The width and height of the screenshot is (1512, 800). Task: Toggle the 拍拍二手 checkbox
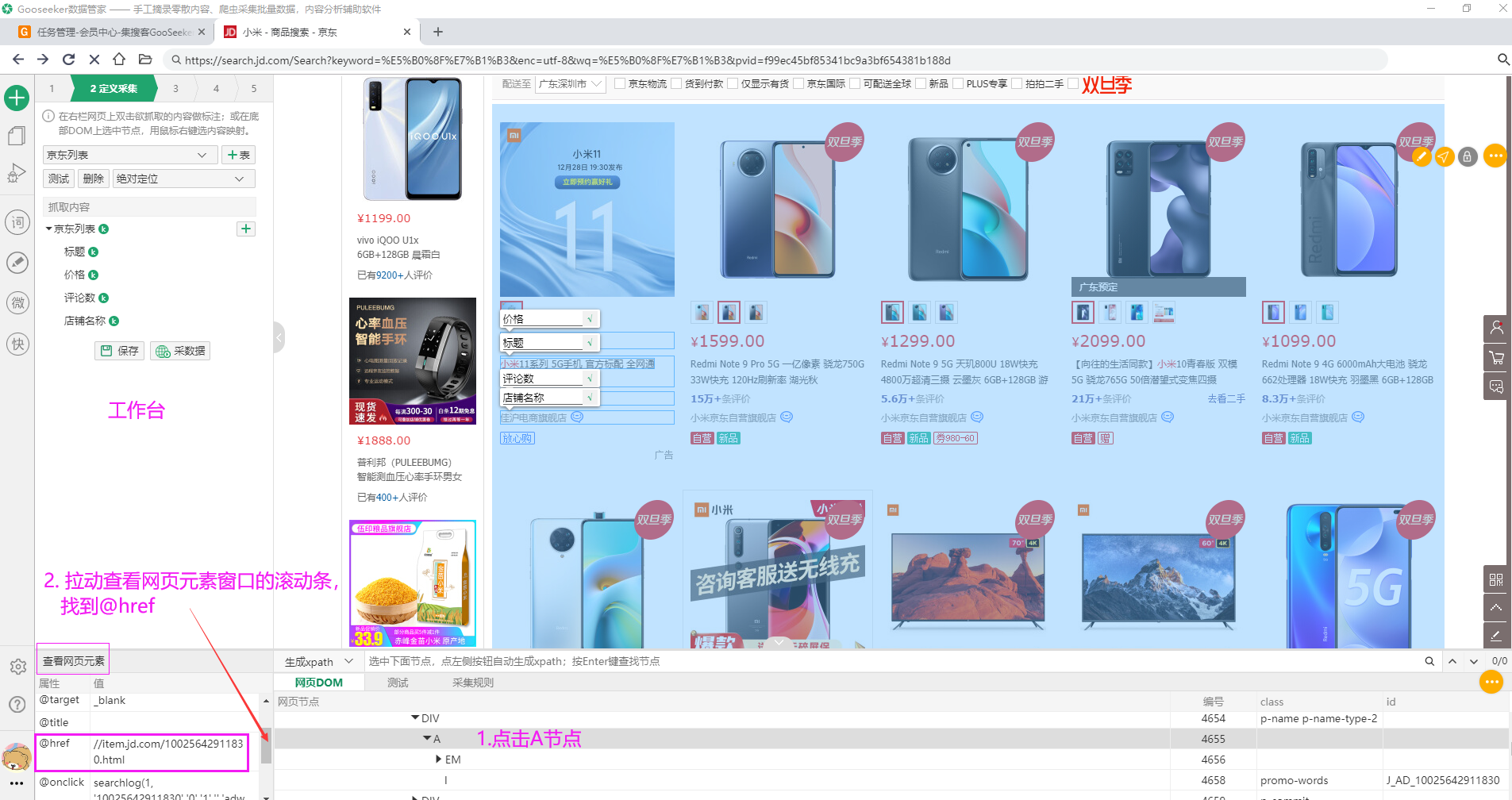click(x=1017, y=83)
